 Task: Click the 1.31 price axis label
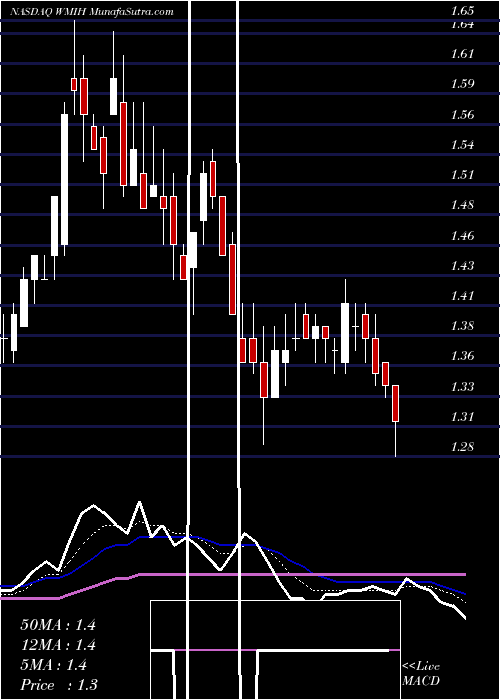[x=462, y=417]
